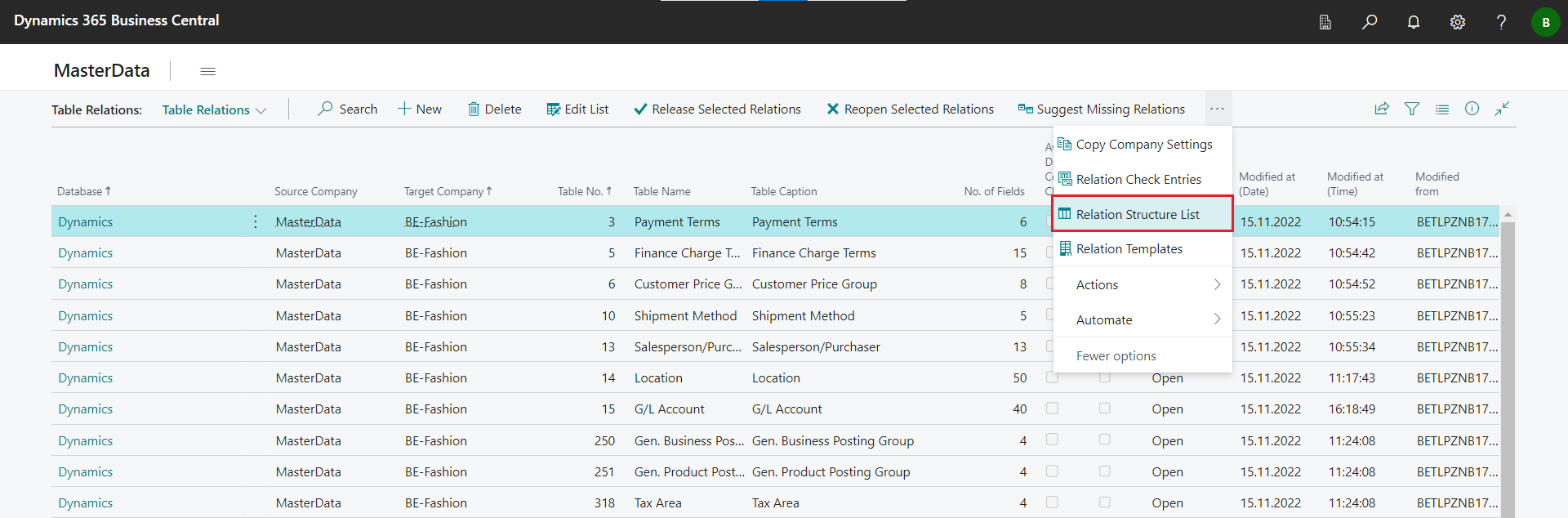Open the settings gear menu
Screen dimensions: 1568x518
click(1458, 22)
